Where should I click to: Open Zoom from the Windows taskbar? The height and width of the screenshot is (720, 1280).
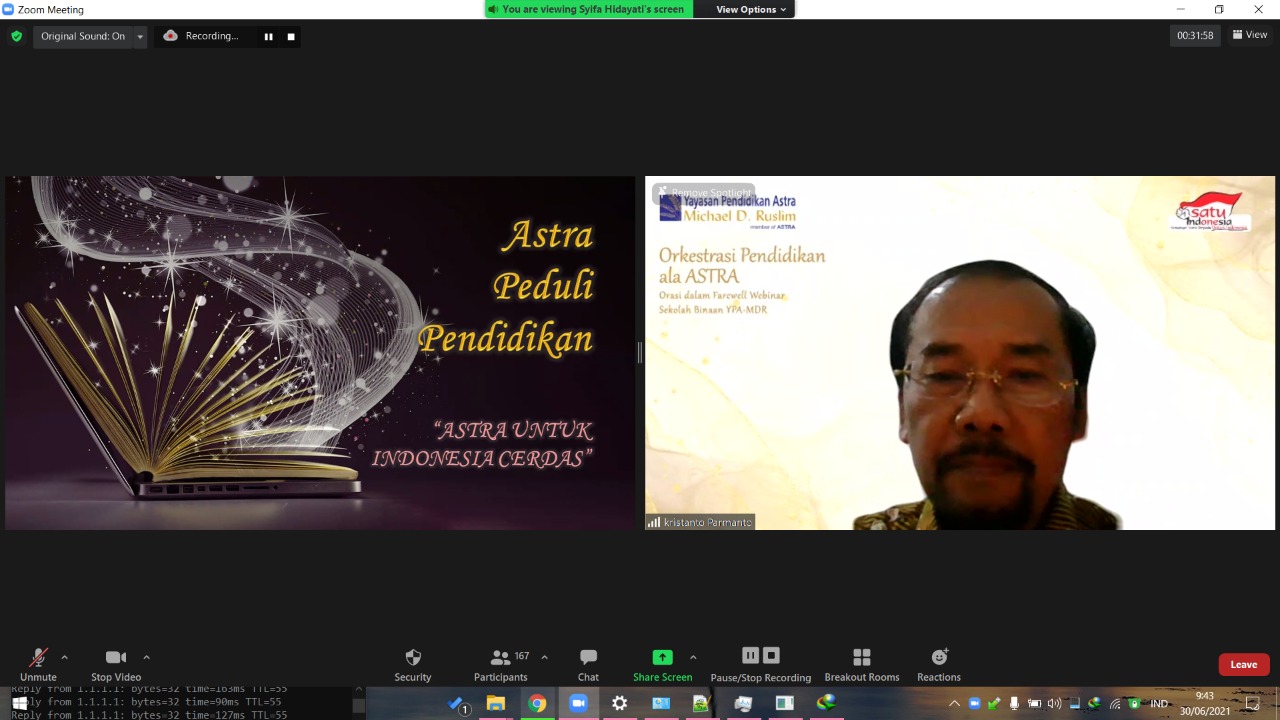[x=578, y=704]
